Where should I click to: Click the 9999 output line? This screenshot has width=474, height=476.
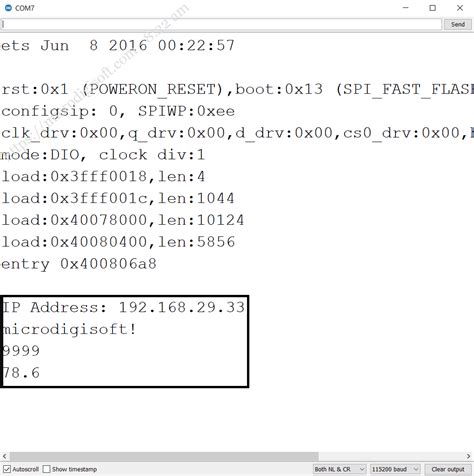point(21,351)
